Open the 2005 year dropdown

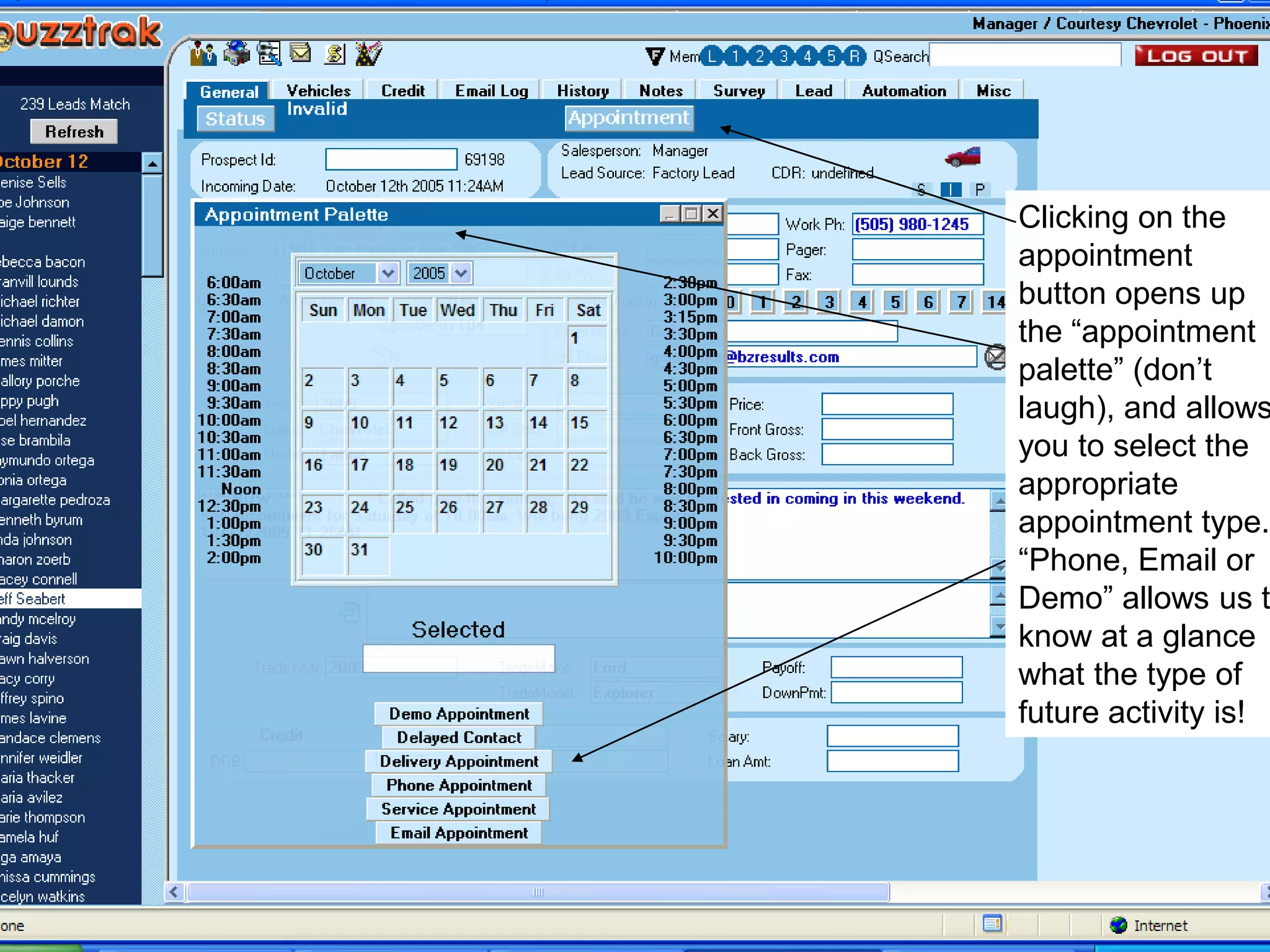461,273
